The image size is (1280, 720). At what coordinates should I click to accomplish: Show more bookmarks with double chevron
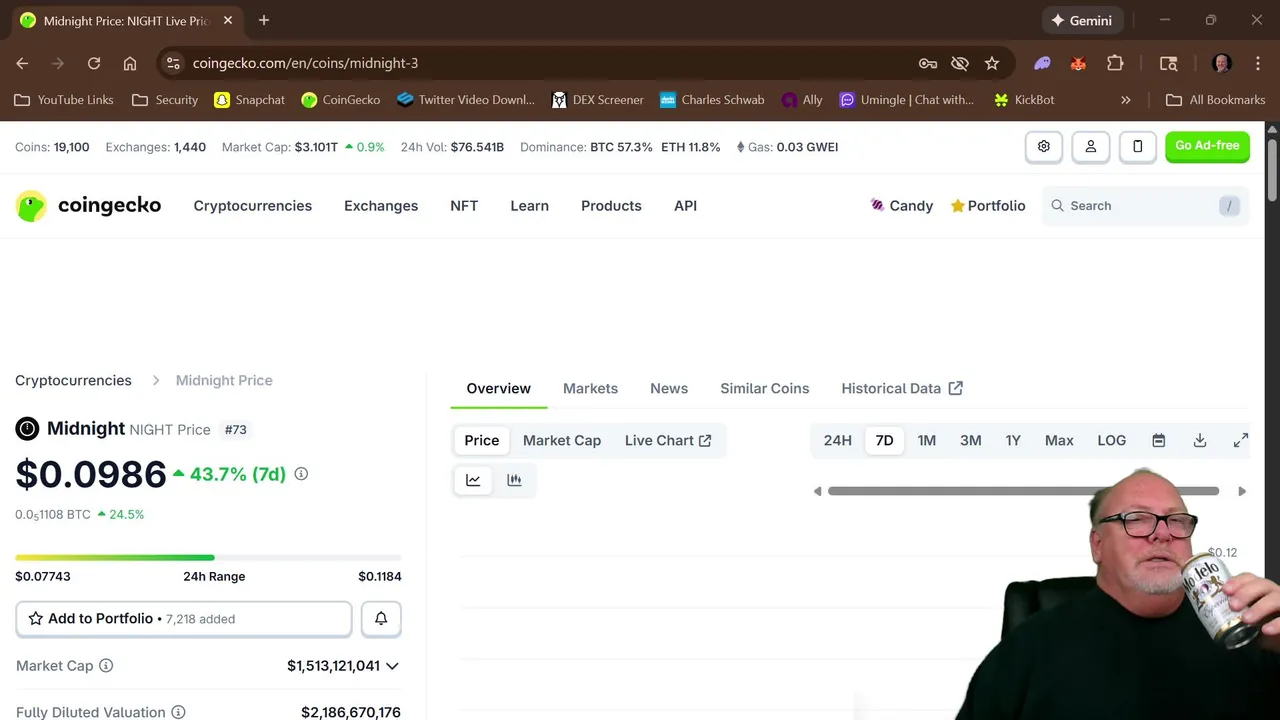(x=1126, y=100)
